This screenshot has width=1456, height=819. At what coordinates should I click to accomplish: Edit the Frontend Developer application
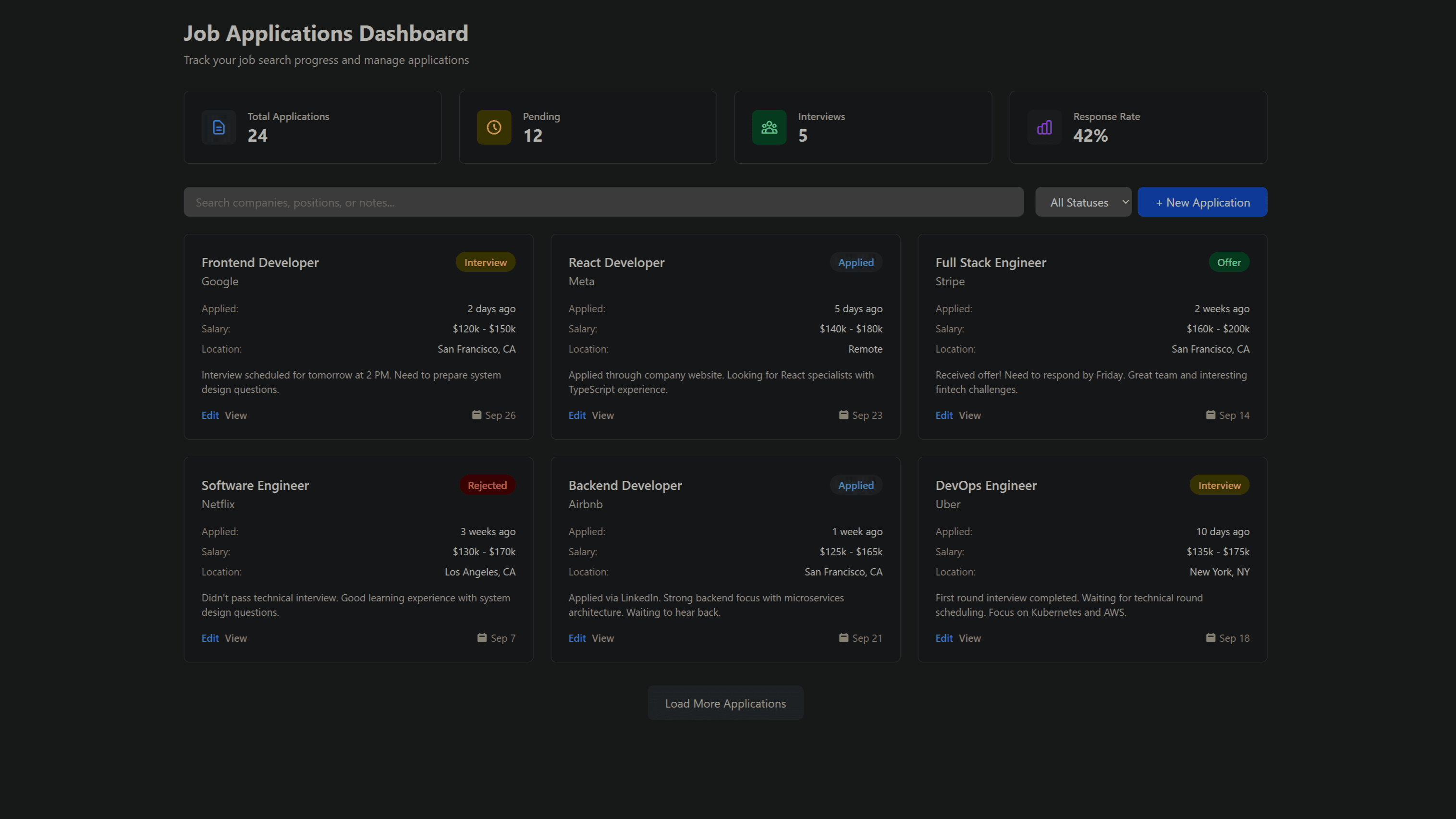pos(210,415)
